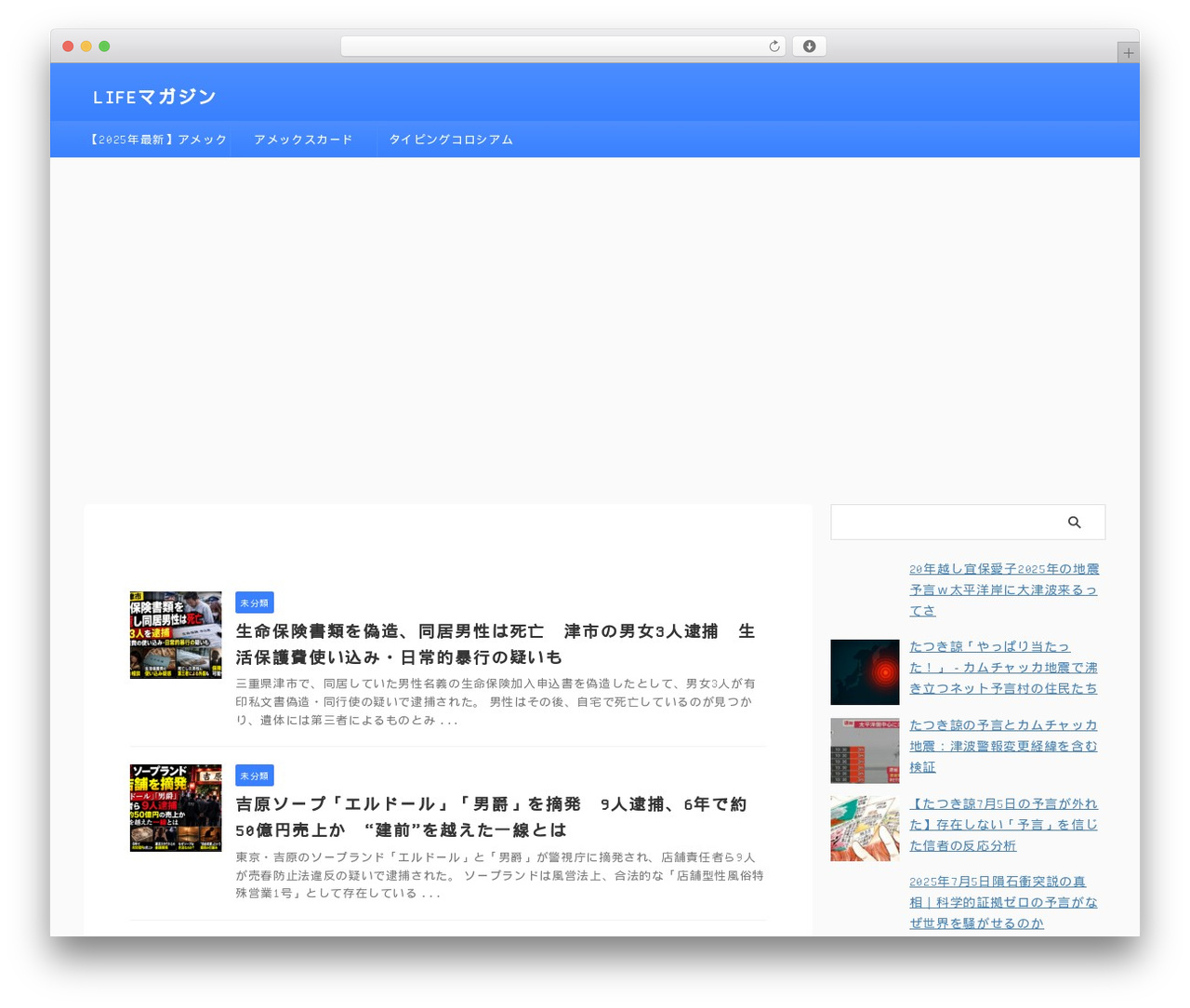Click 未分類 tag above insurance article
Screen dimensions: 1190x1008
point(254,603)
